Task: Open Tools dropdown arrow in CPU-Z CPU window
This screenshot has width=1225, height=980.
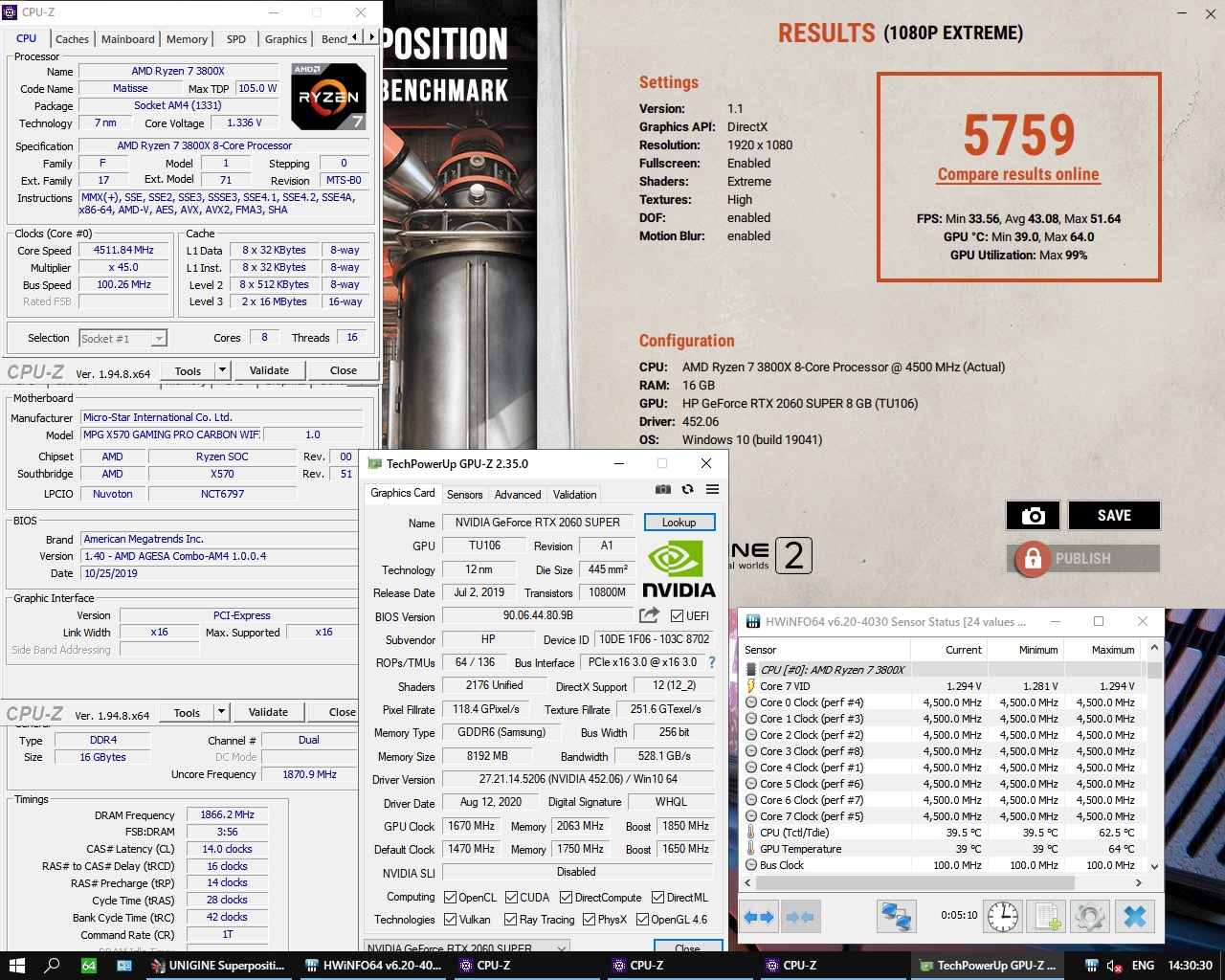Action: click(x=222, y=370)
